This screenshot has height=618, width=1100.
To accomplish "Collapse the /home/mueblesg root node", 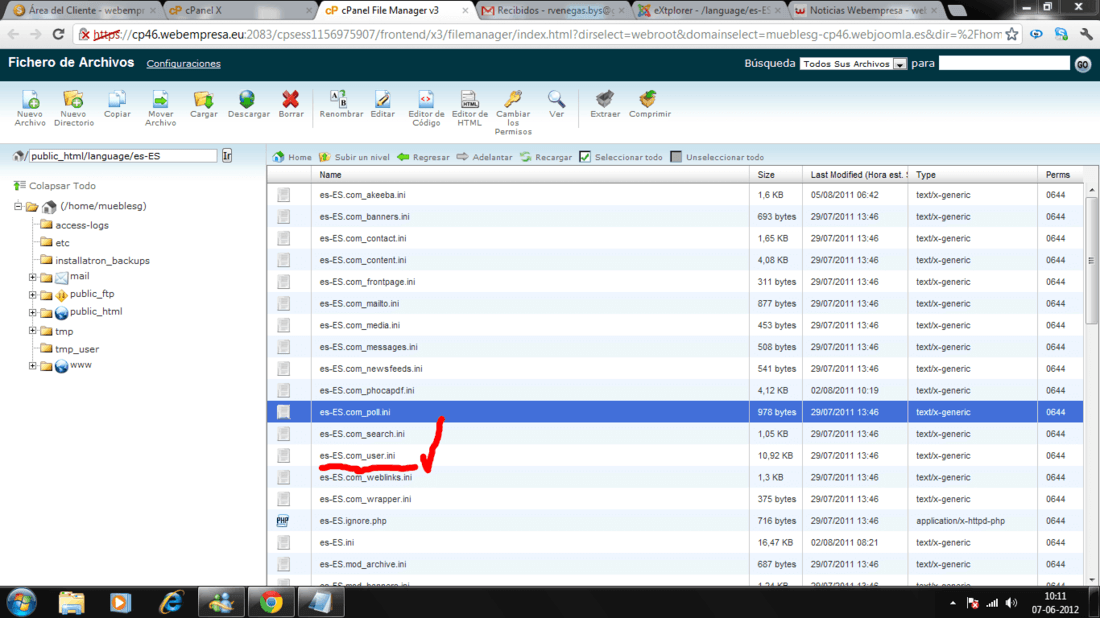I will click(18, 206).
